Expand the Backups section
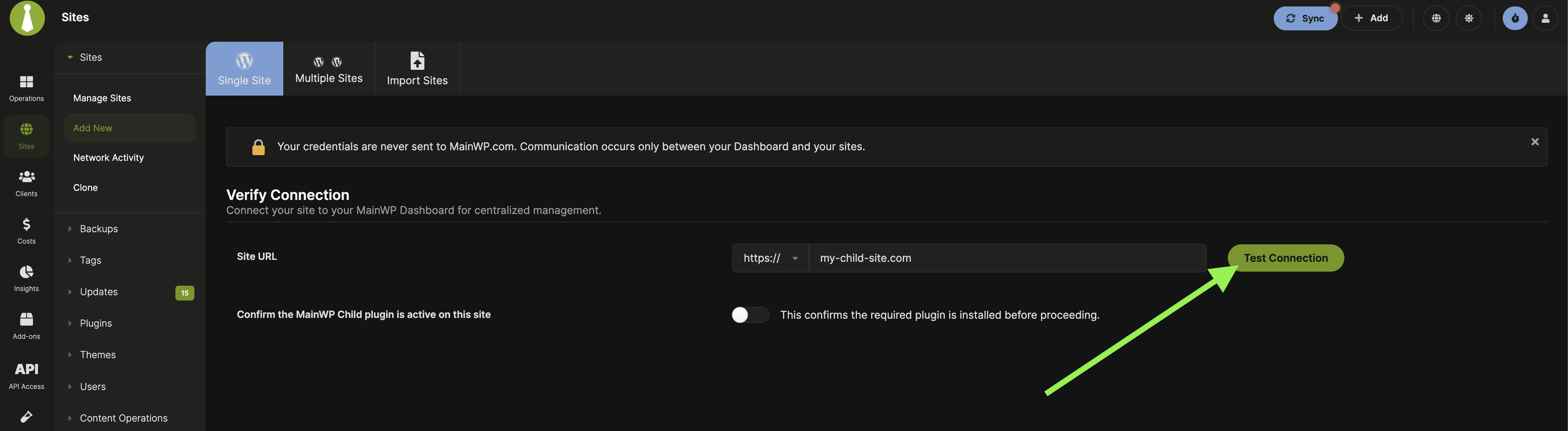This screenshot has height=431, width=1568. tap(99, 228)
